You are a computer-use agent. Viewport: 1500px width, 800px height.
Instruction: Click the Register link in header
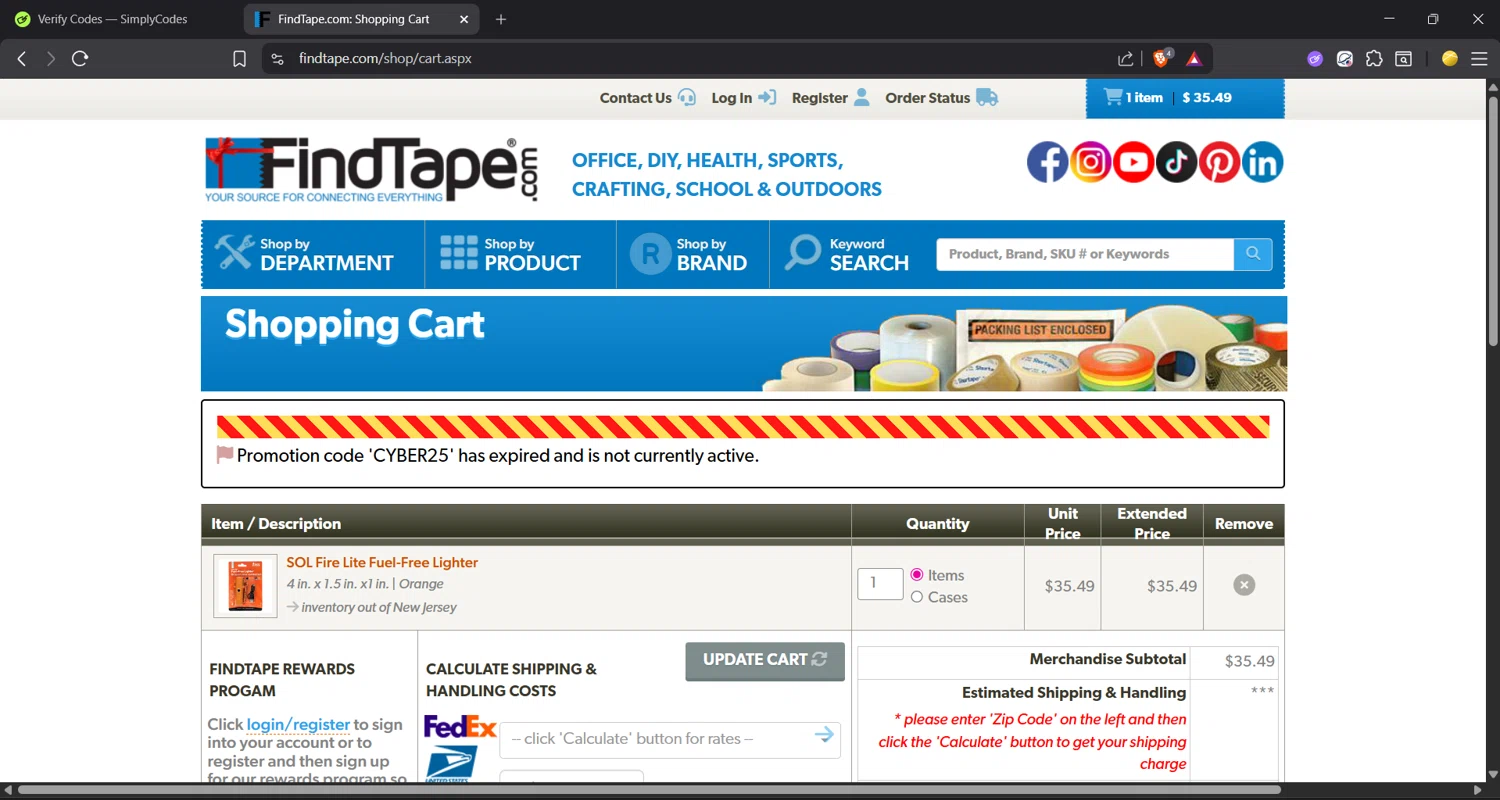coord(831,98)
